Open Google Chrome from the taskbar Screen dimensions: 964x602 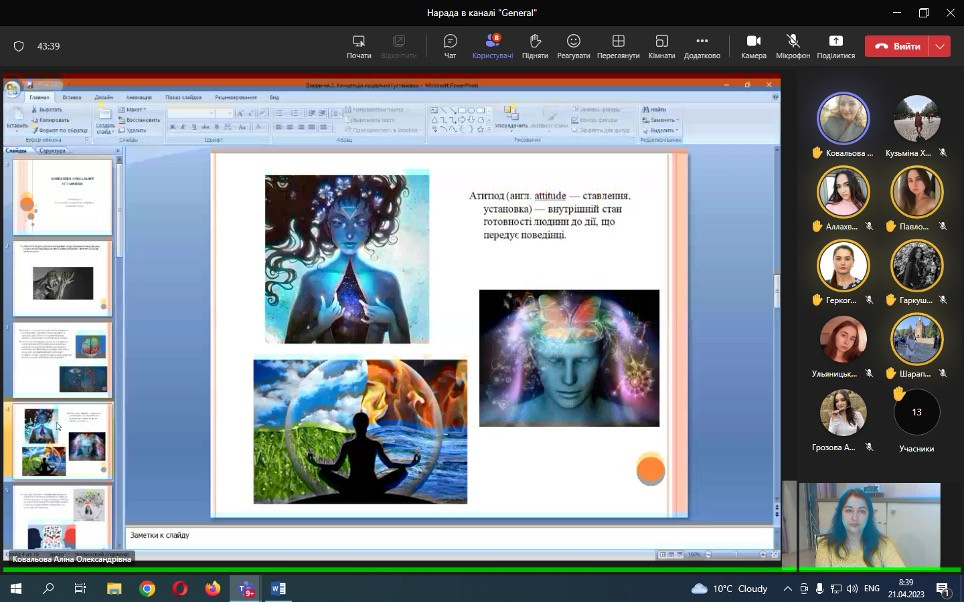pyautogui.click(x=147, y=589)
